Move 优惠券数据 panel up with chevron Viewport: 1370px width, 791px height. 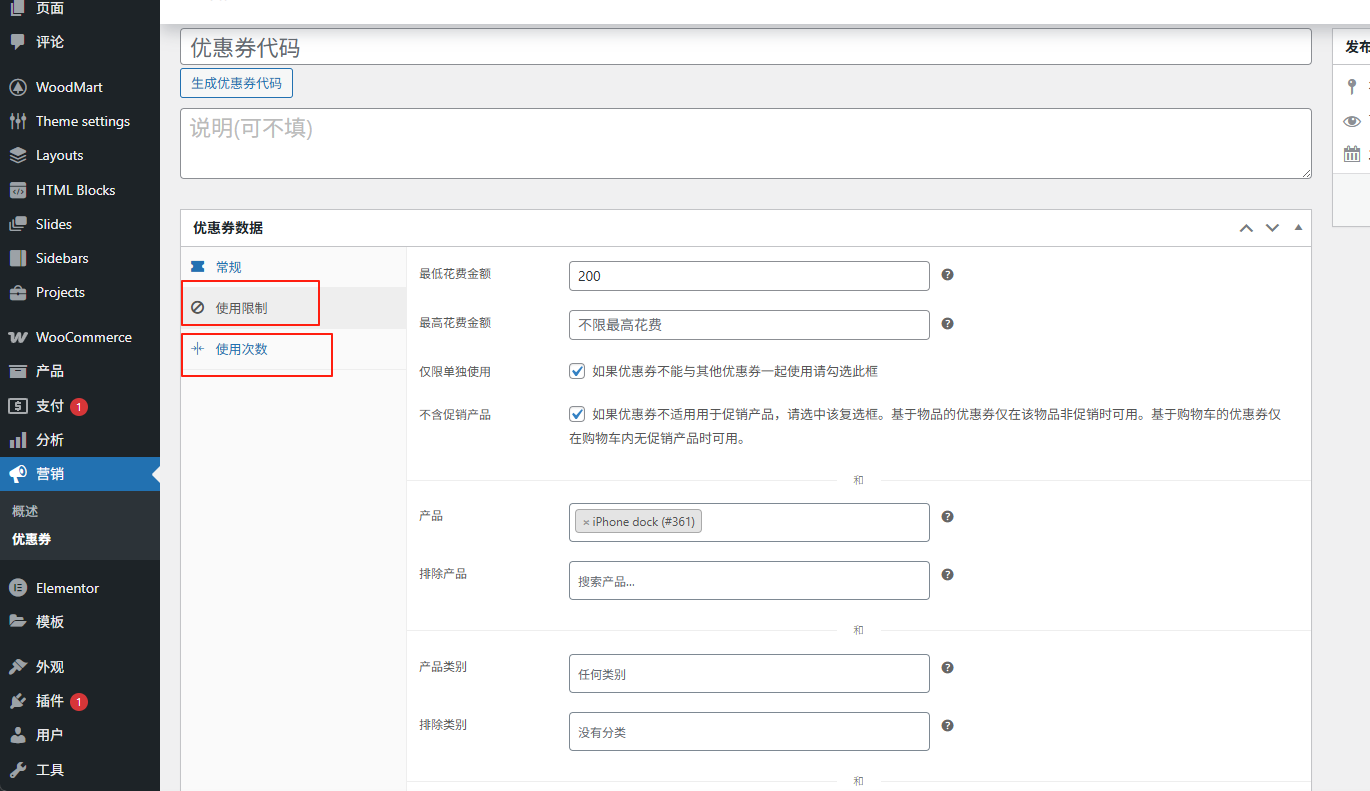(1246, 228)
